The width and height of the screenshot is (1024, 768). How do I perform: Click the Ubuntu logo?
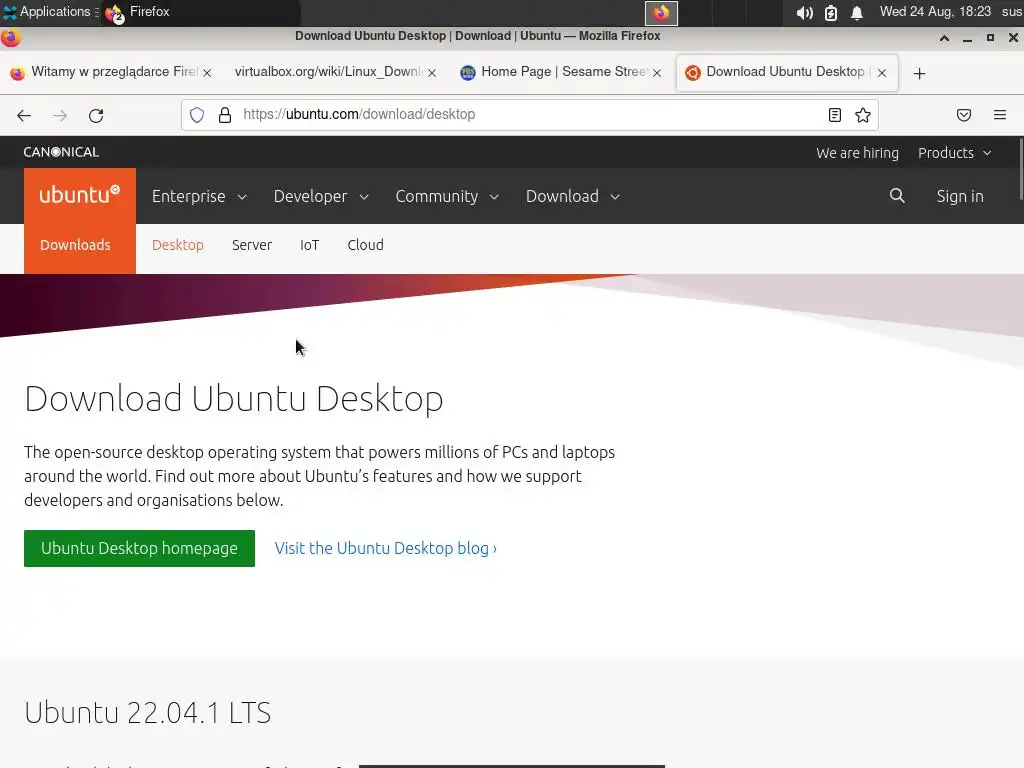pos(80,195)
